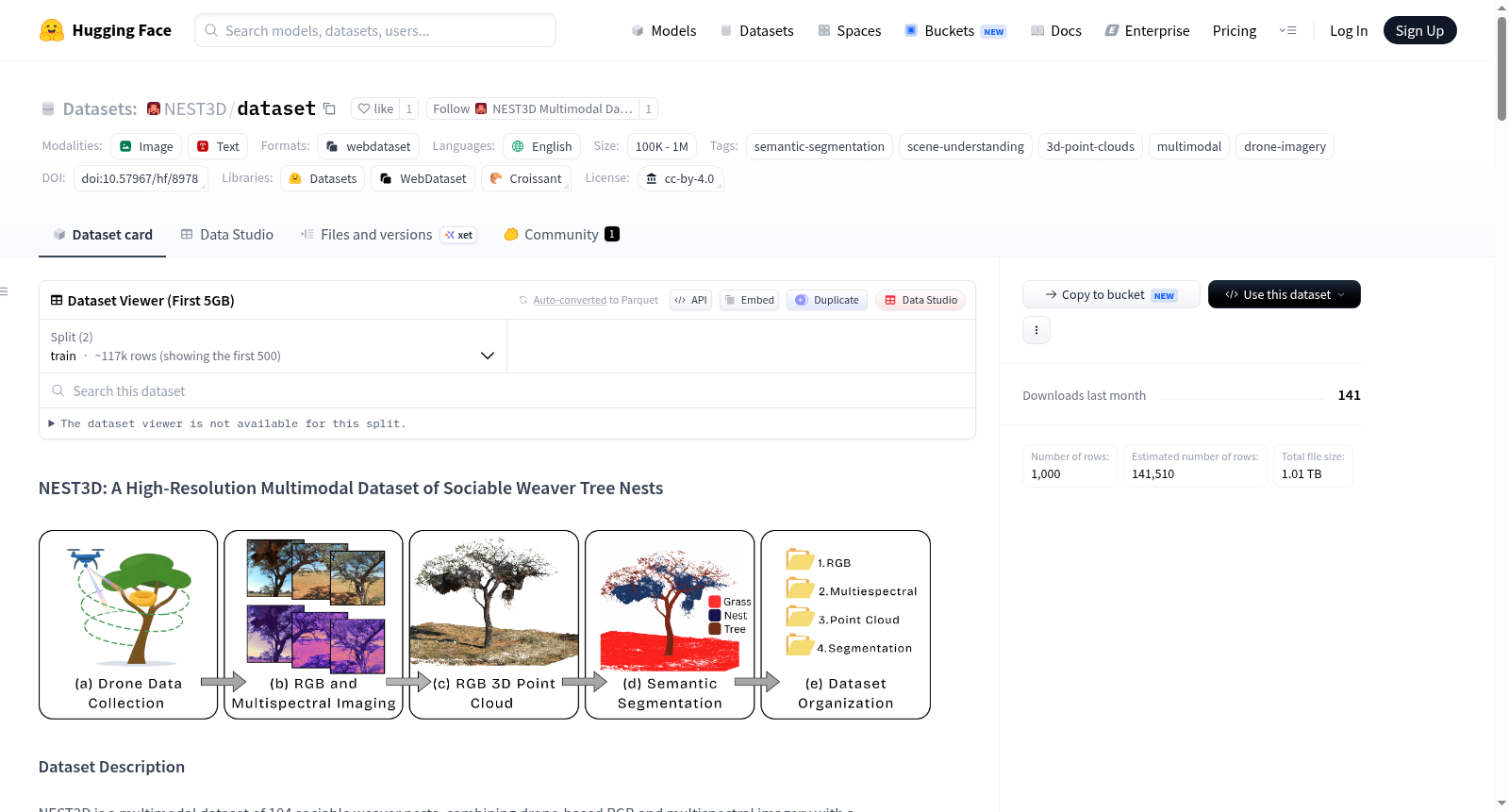This screenshot has width=1509, height=812.
Task: Click the Copy to bucket button
Action: coord(1111,294)
